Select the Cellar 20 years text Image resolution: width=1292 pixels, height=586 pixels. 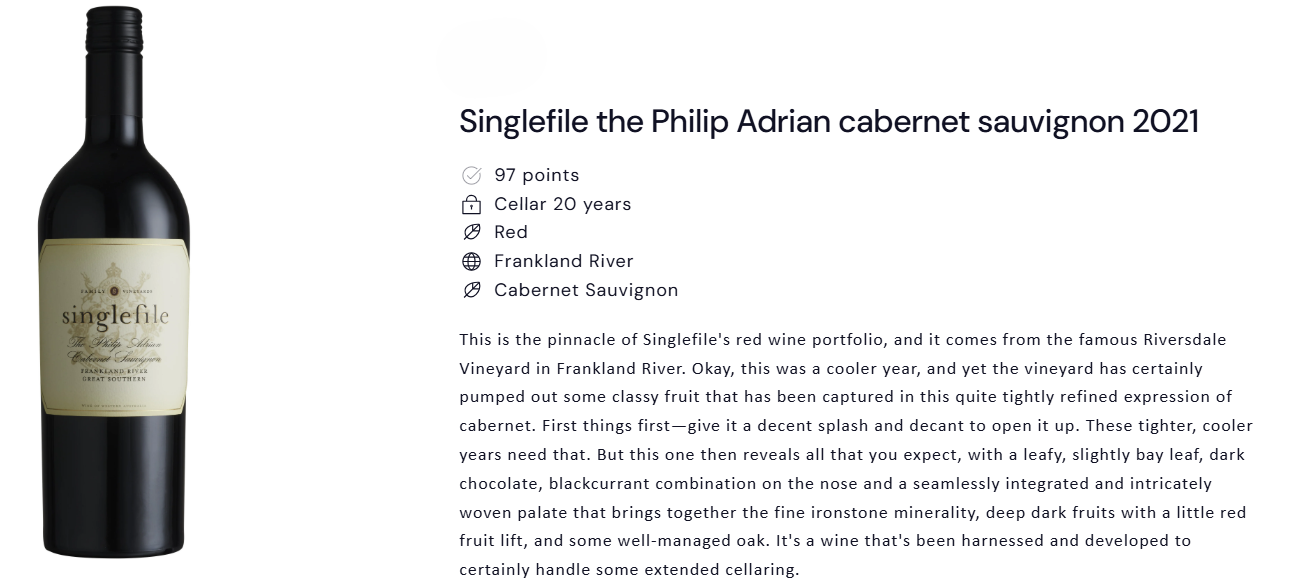(x=563, y=204)
